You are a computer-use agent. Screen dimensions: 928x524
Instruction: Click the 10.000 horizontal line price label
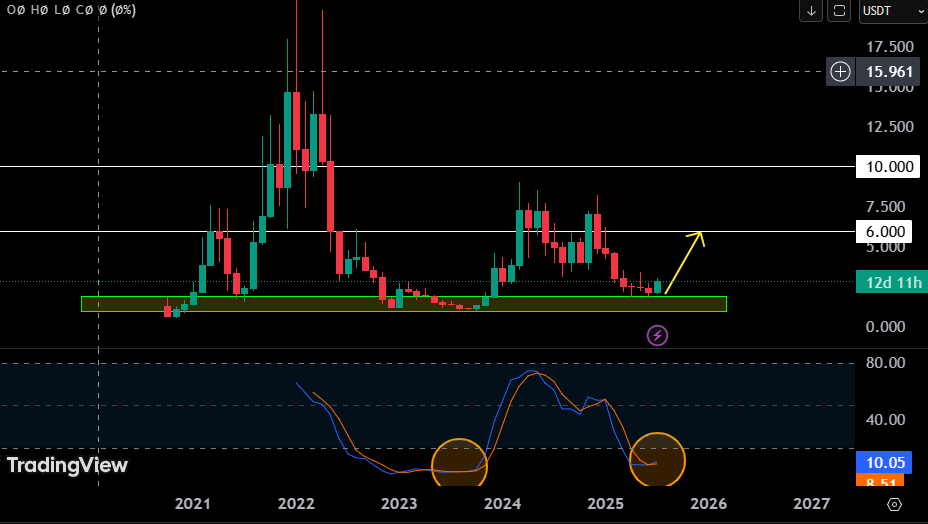888,166
